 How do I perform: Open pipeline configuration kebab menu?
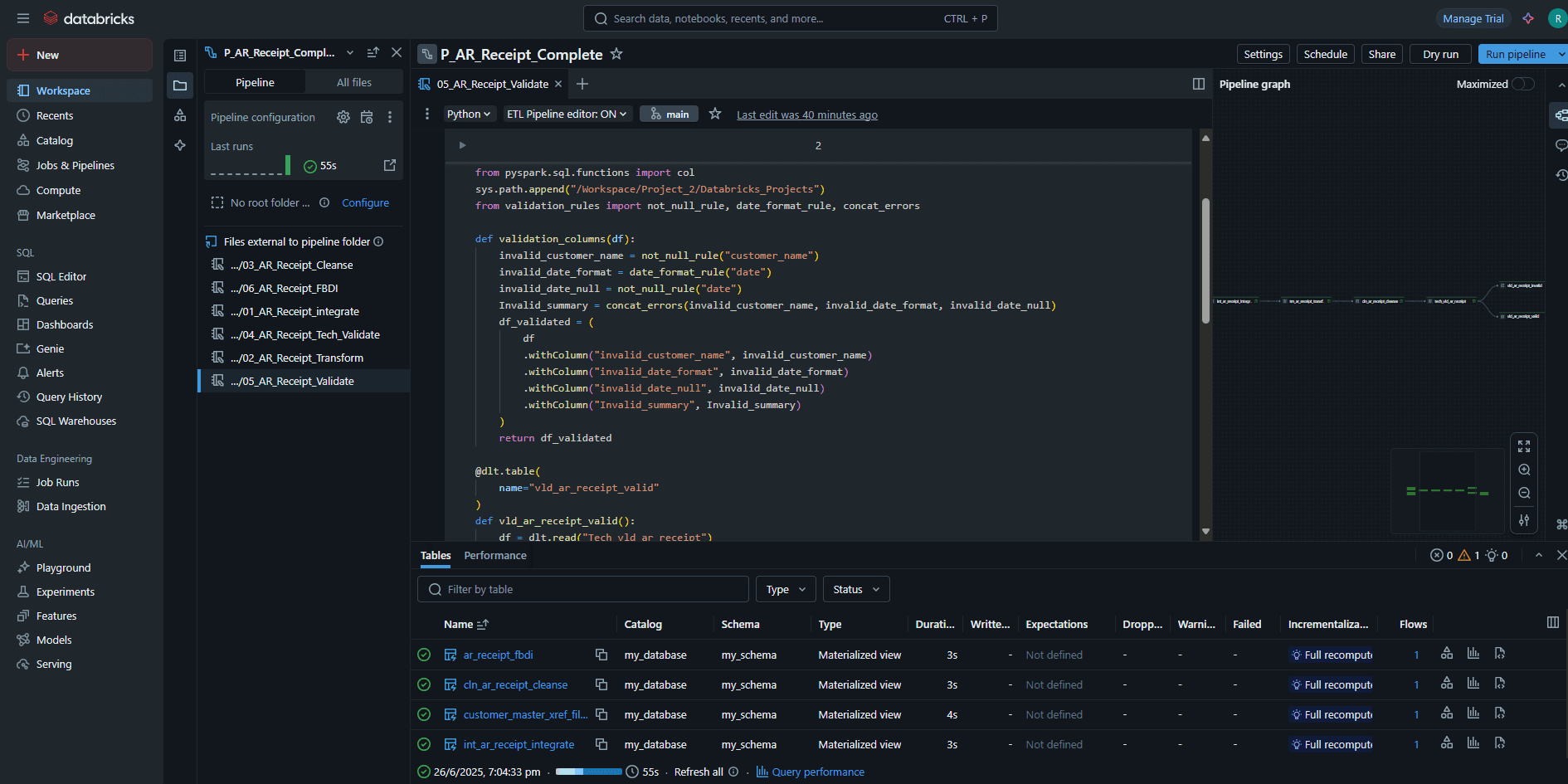tap(390, 117)
